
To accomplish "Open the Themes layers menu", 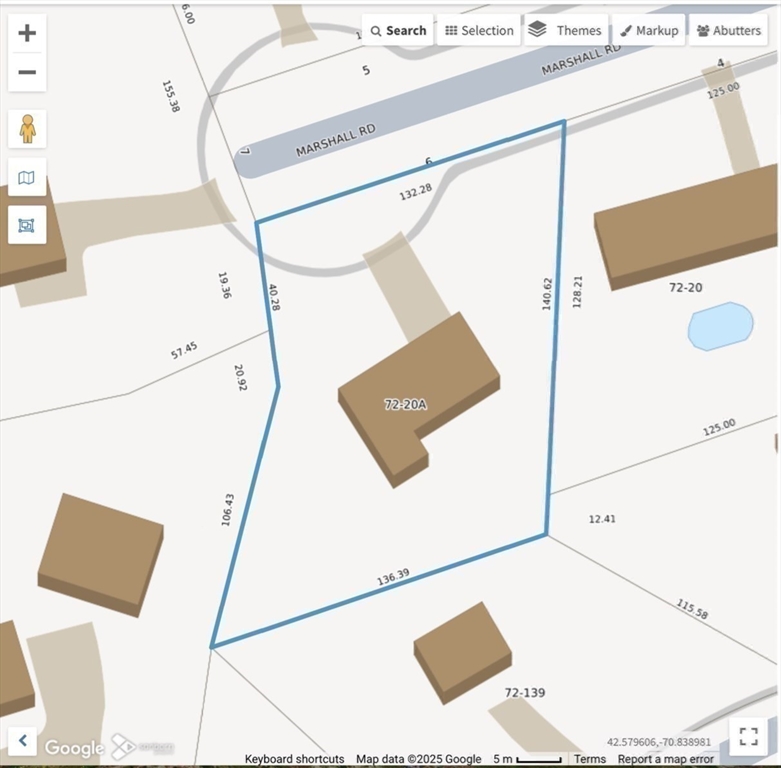I will (566, 30).
